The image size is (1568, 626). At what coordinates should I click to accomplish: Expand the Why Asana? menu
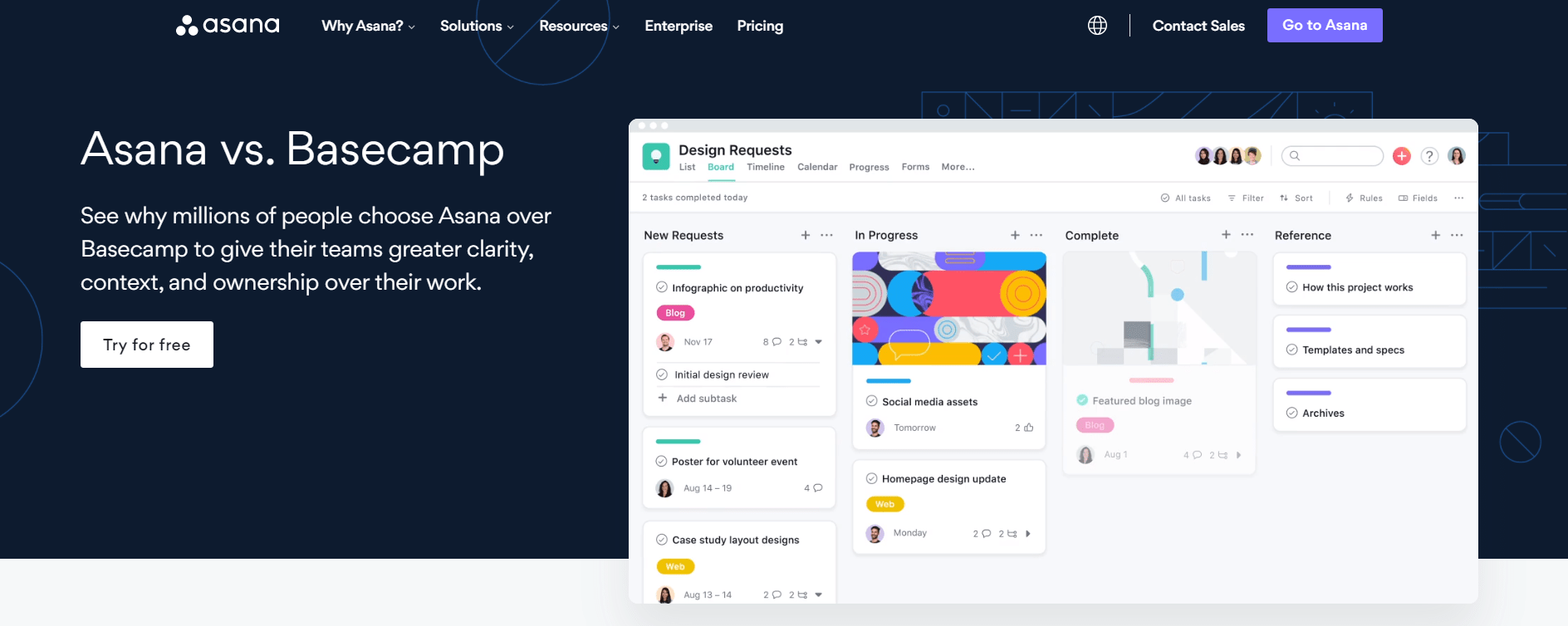coord(368,26)
